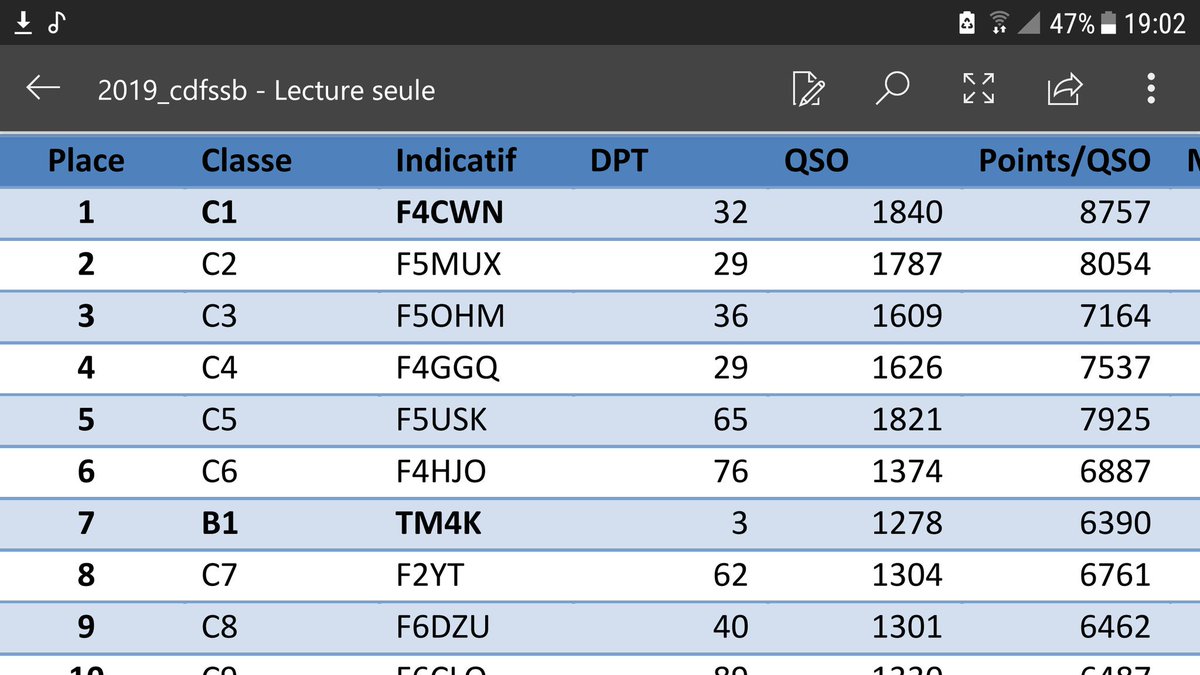
Task: Open the search magnifier icon
Action: point(891,88)
